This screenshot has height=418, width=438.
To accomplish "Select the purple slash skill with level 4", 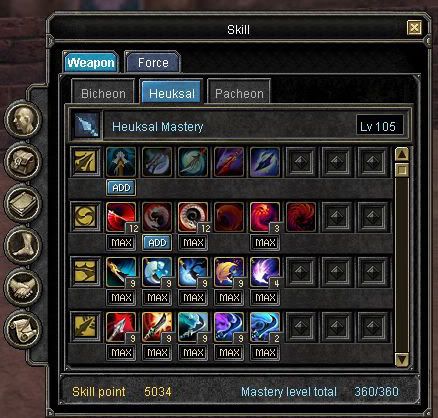I will (265, 272).
